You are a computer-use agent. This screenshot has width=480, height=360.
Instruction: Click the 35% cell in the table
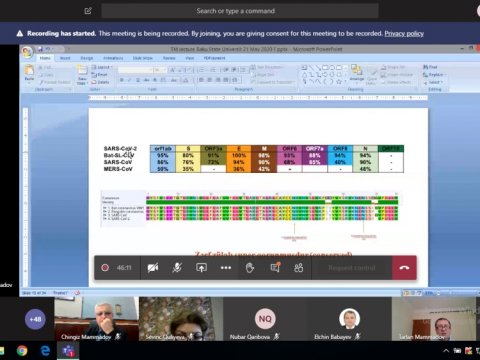(x=188, y=169)
